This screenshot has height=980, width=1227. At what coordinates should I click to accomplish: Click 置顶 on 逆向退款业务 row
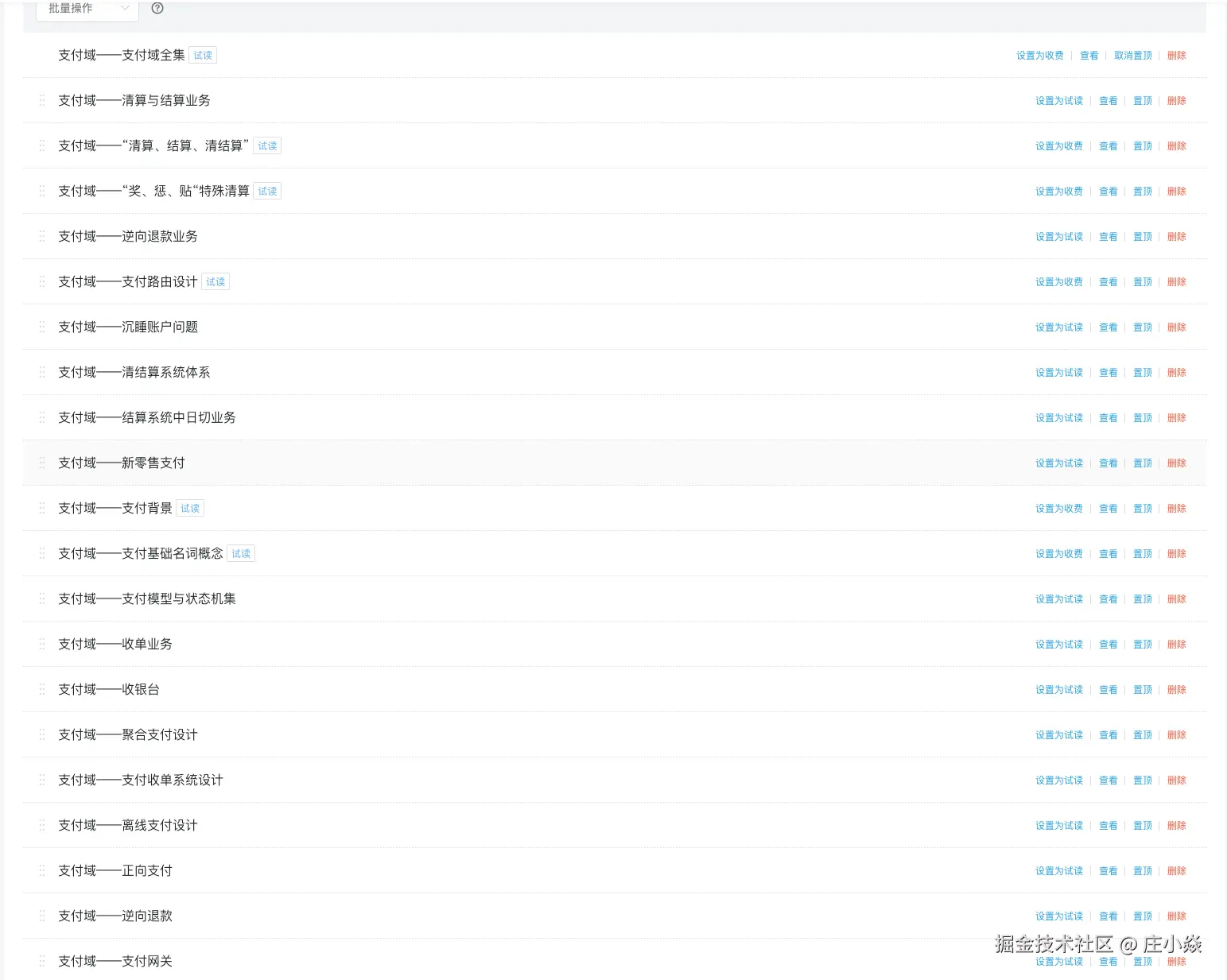[1142, 236]
